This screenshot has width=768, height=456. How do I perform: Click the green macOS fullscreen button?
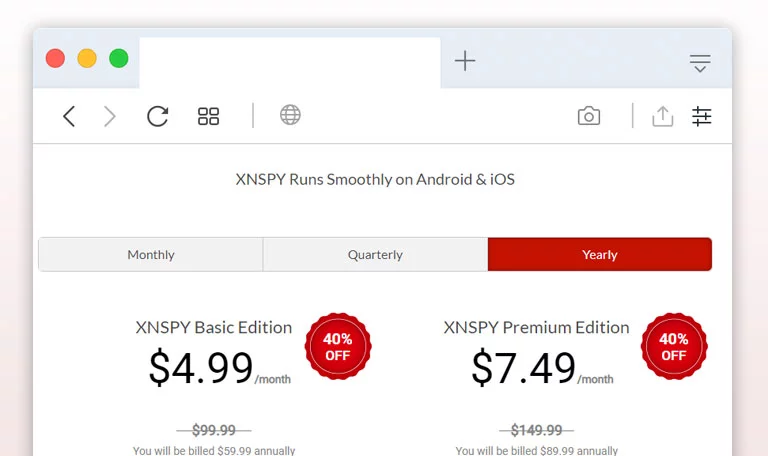pyautogui.click(x=119, y=58)
